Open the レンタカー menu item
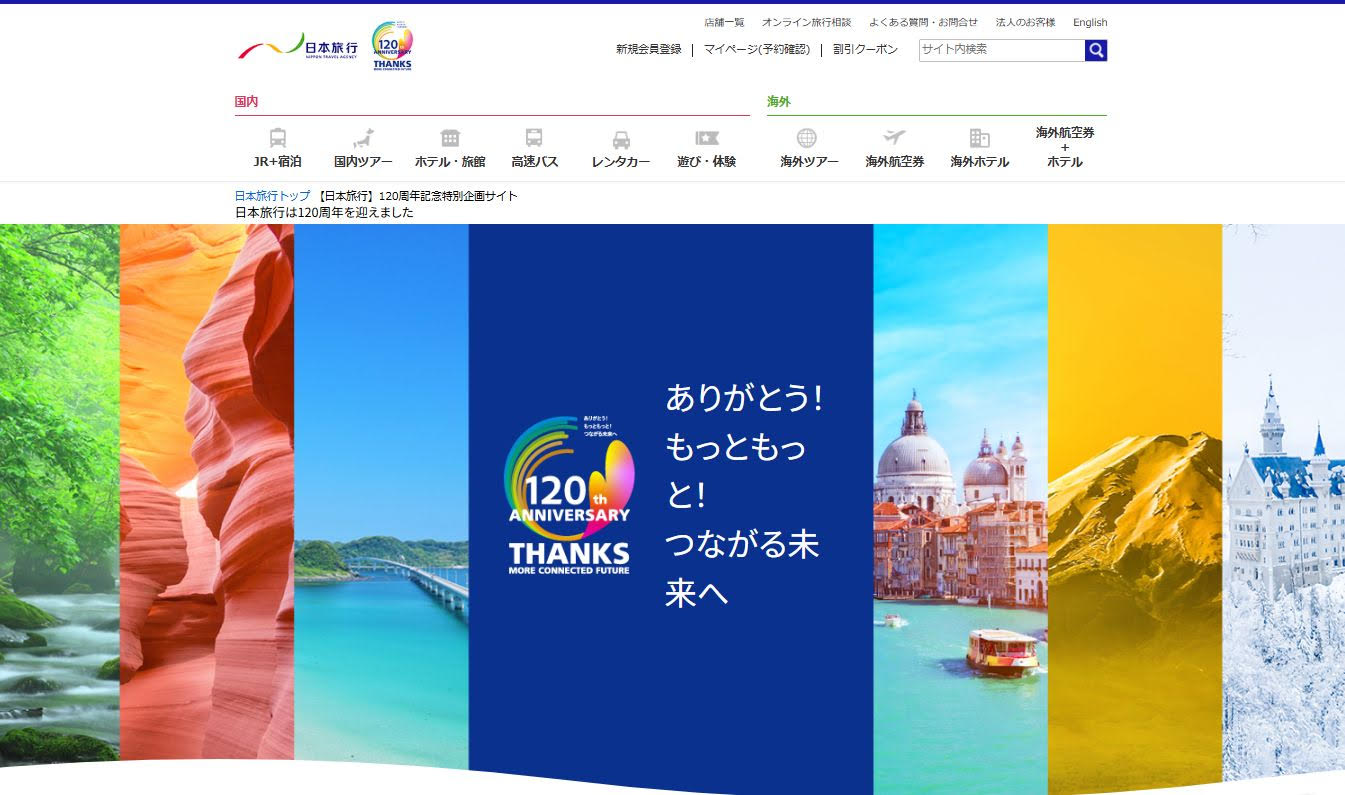 [621, 162]
